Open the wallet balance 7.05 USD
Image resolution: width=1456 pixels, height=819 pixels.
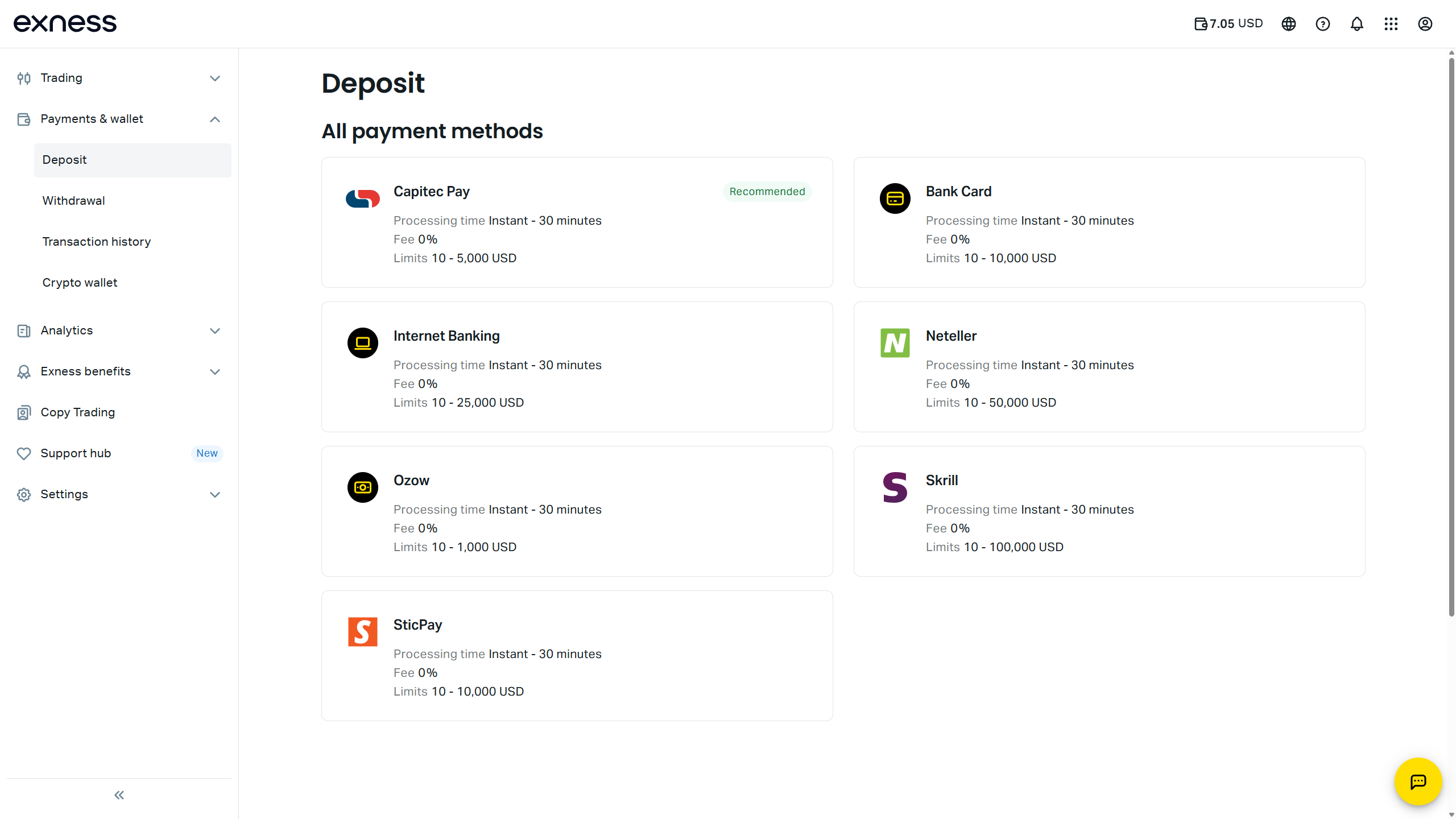pyautogui.click(x=1228, y=23)
